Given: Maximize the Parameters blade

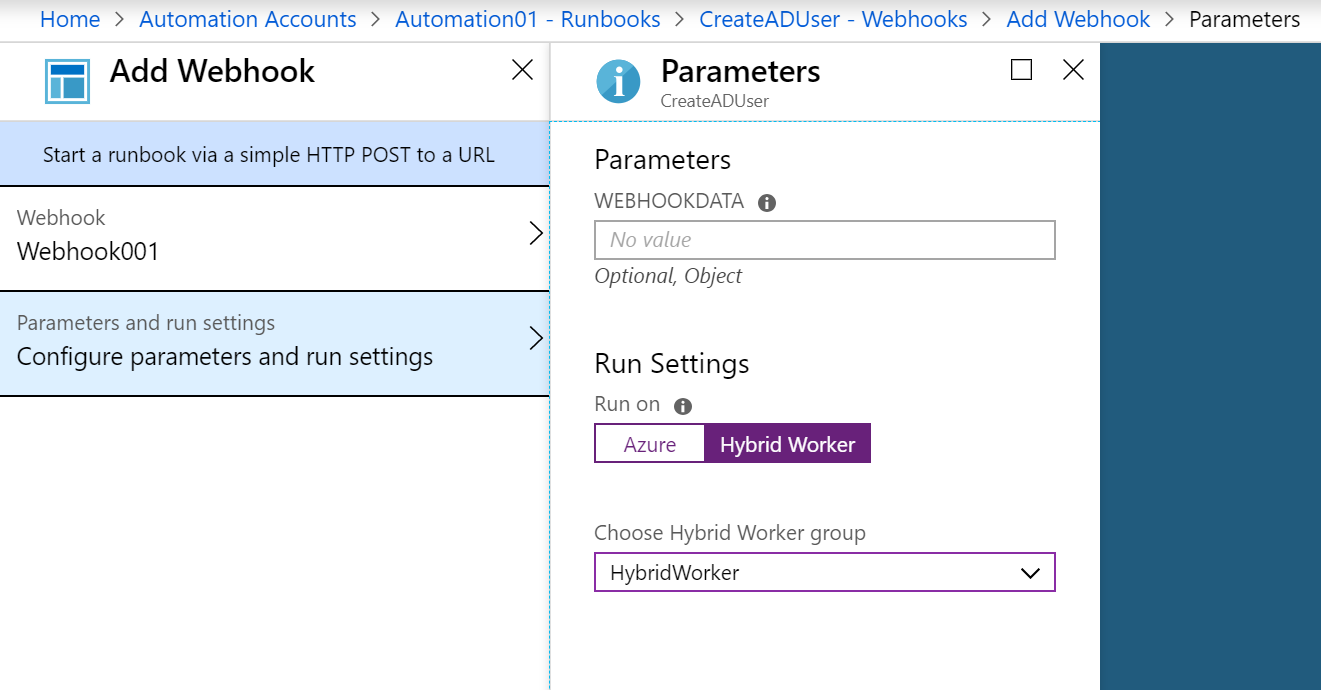Looking at the screenshot, I should coord(1021,69).
